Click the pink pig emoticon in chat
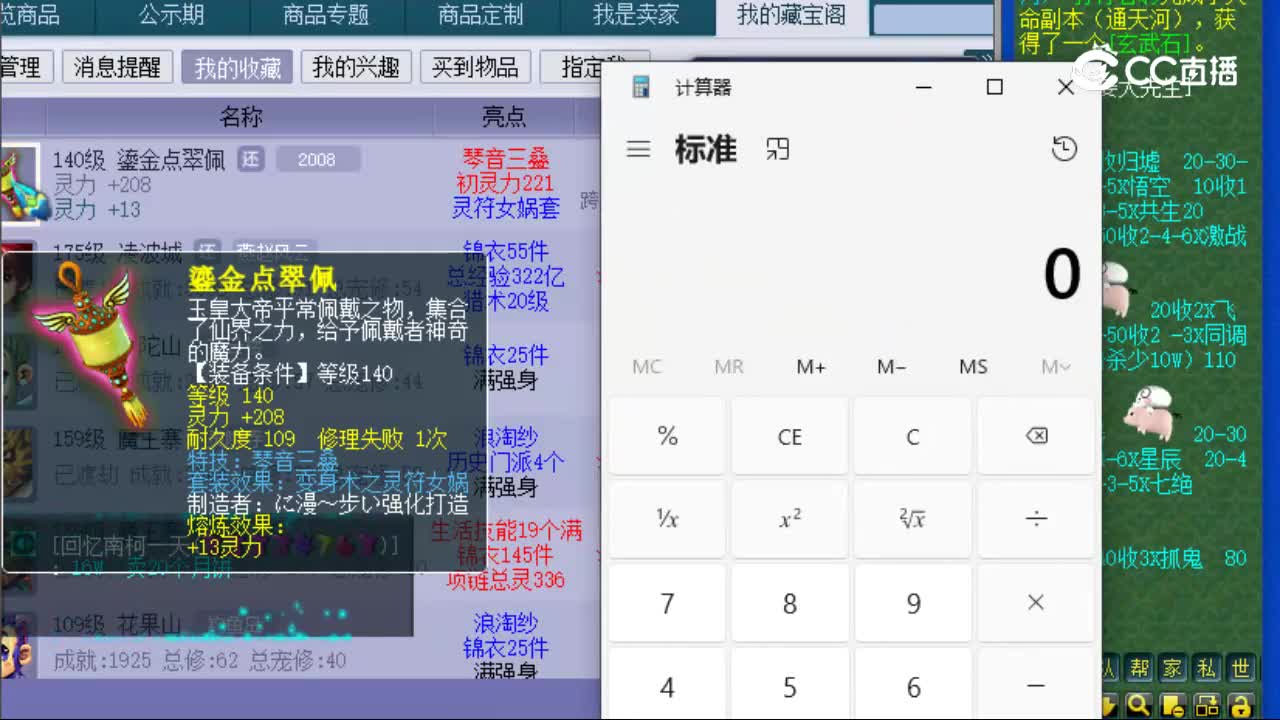Viewport: 1280px width, 720px height. click(1153, 413)
